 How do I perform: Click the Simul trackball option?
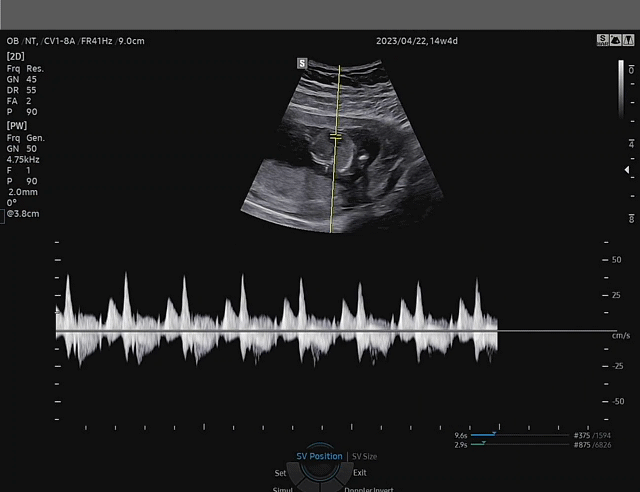(x=282, y=489)
